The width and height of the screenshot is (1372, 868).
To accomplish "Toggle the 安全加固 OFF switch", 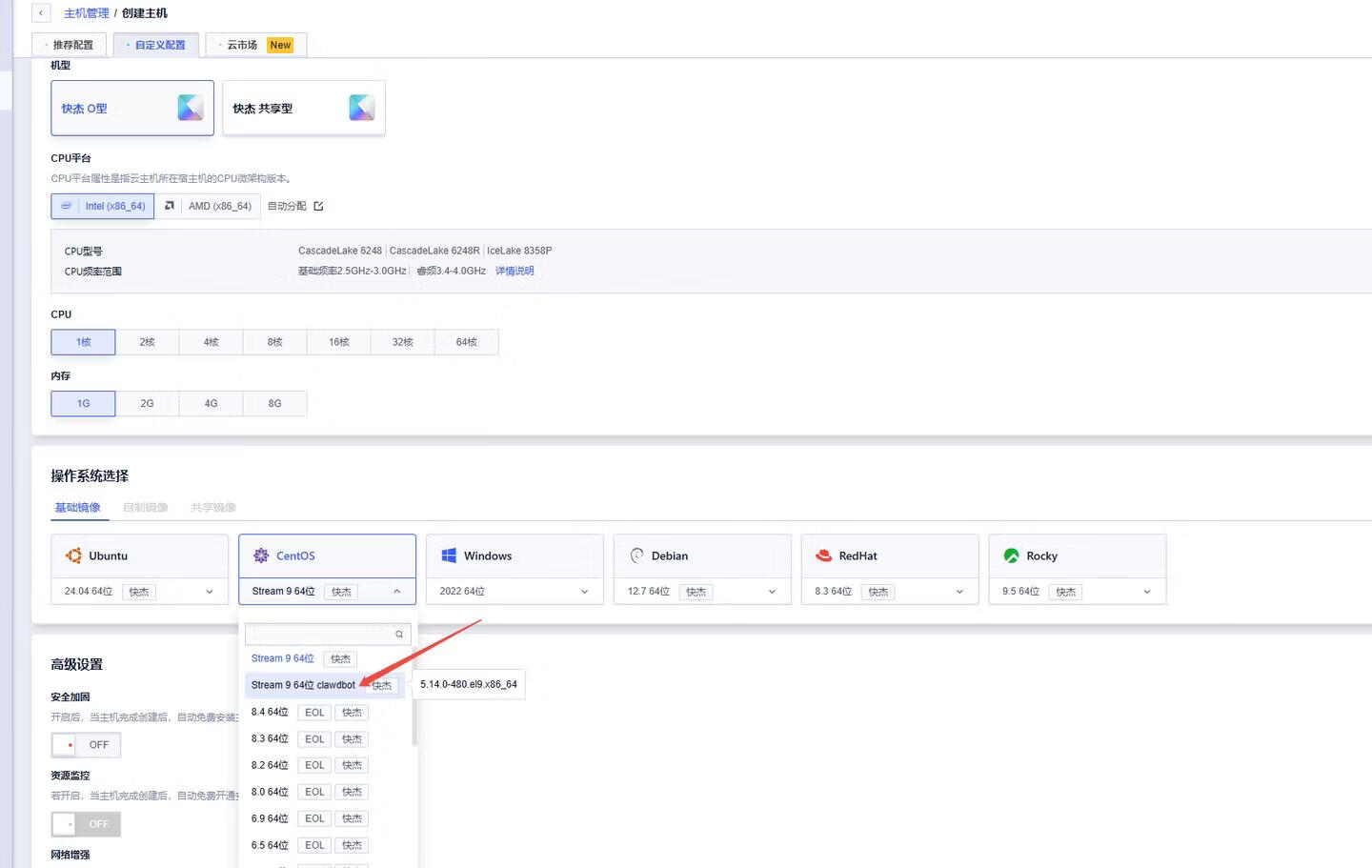I will (86, 744).
